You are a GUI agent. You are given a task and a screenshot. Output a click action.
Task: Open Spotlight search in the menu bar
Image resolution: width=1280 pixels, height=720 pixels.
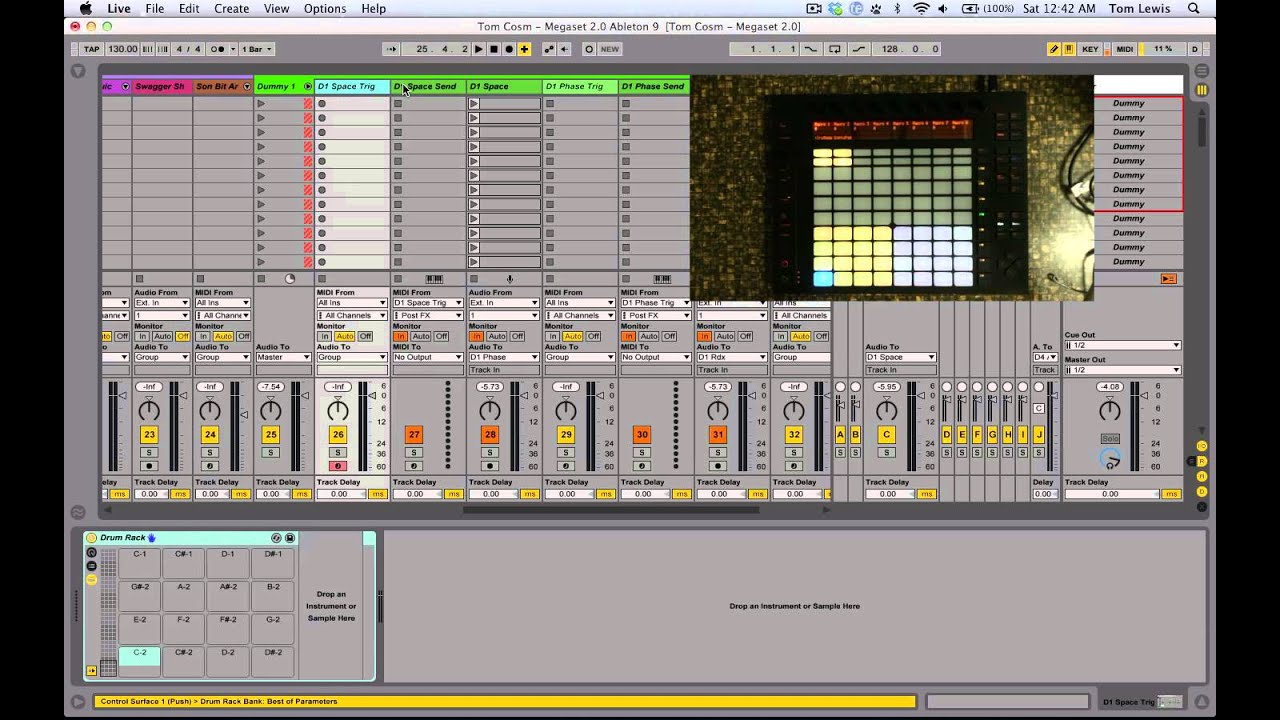[x=1194, y=9]
